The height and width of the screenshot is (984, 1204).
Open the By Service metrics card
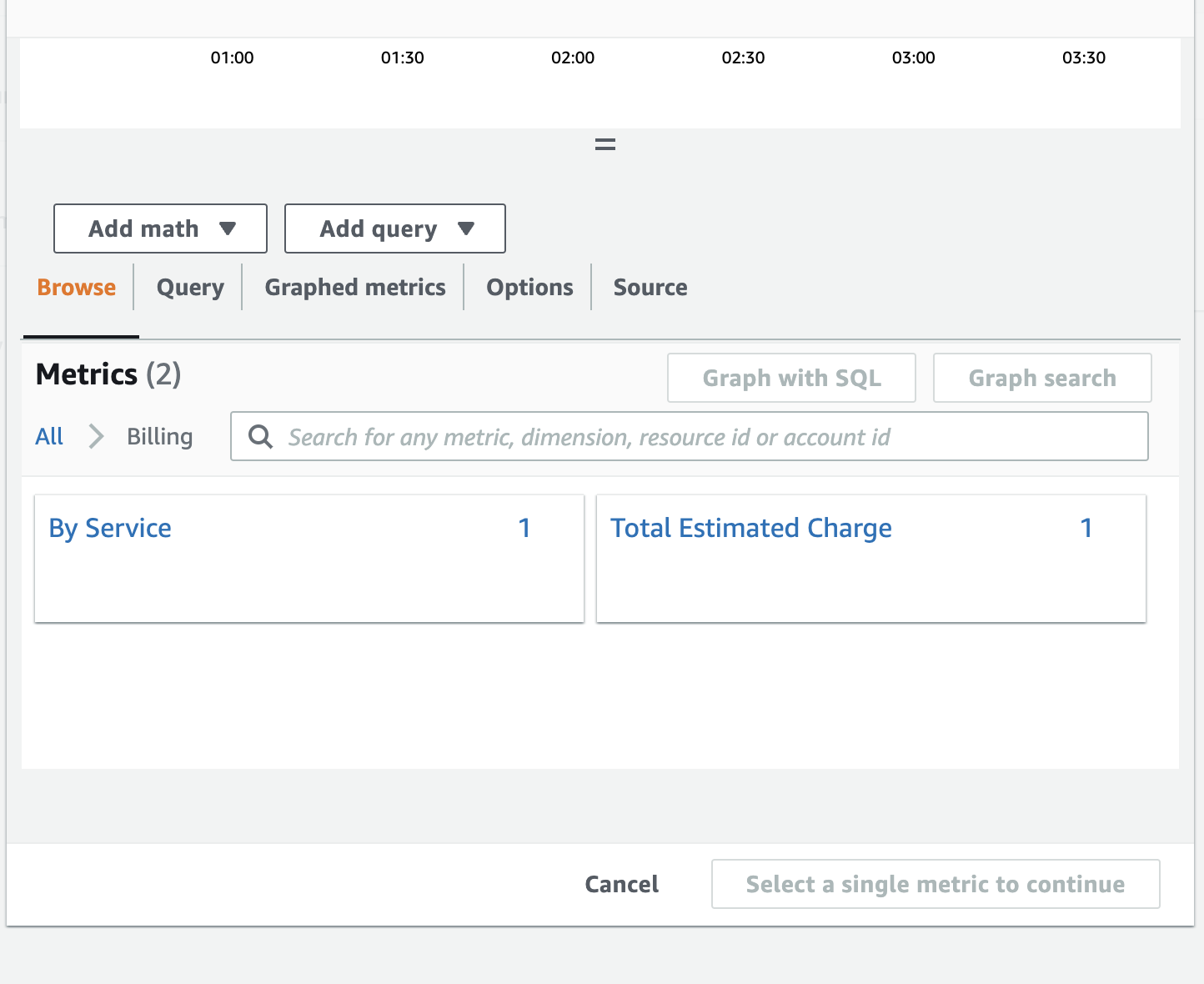point(110,529)
